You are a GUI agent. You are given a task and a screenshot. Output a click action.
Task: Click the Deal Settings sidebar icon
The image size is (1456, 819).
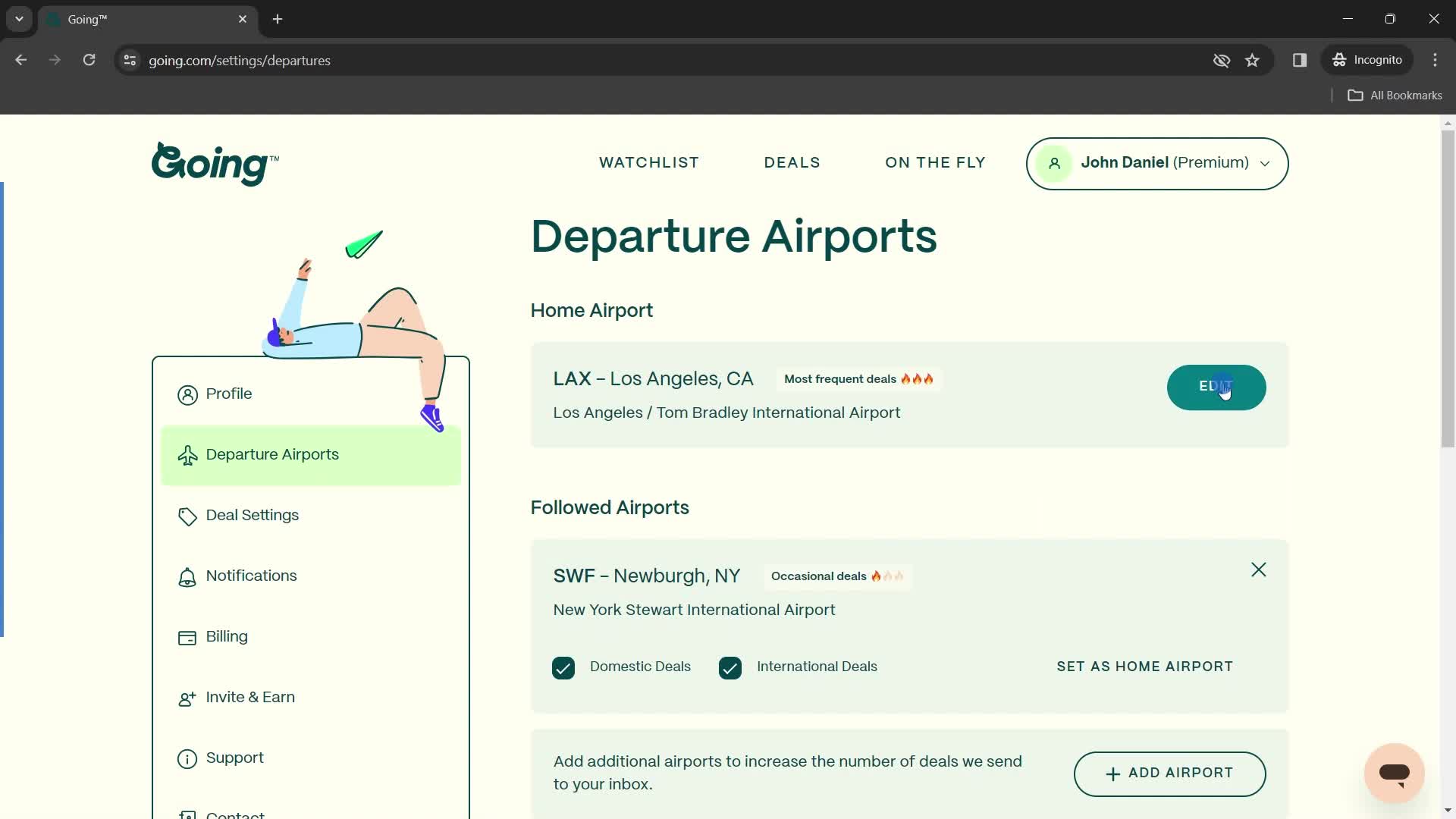pos(187,516)
